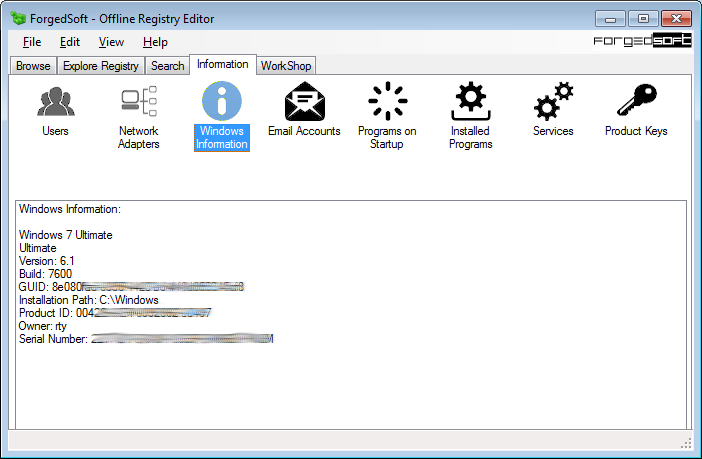This screenshot has width=702, height=459.
Task: Minimize the Offline Registry Editor window
Action: pos(610,19)
